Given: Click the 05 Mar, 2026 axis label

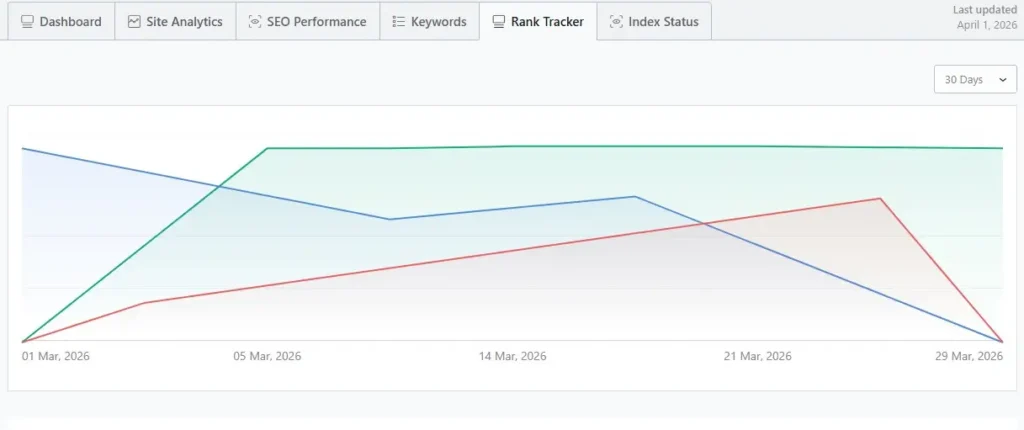Looking at the screenshot, I should tap(267, 356).
